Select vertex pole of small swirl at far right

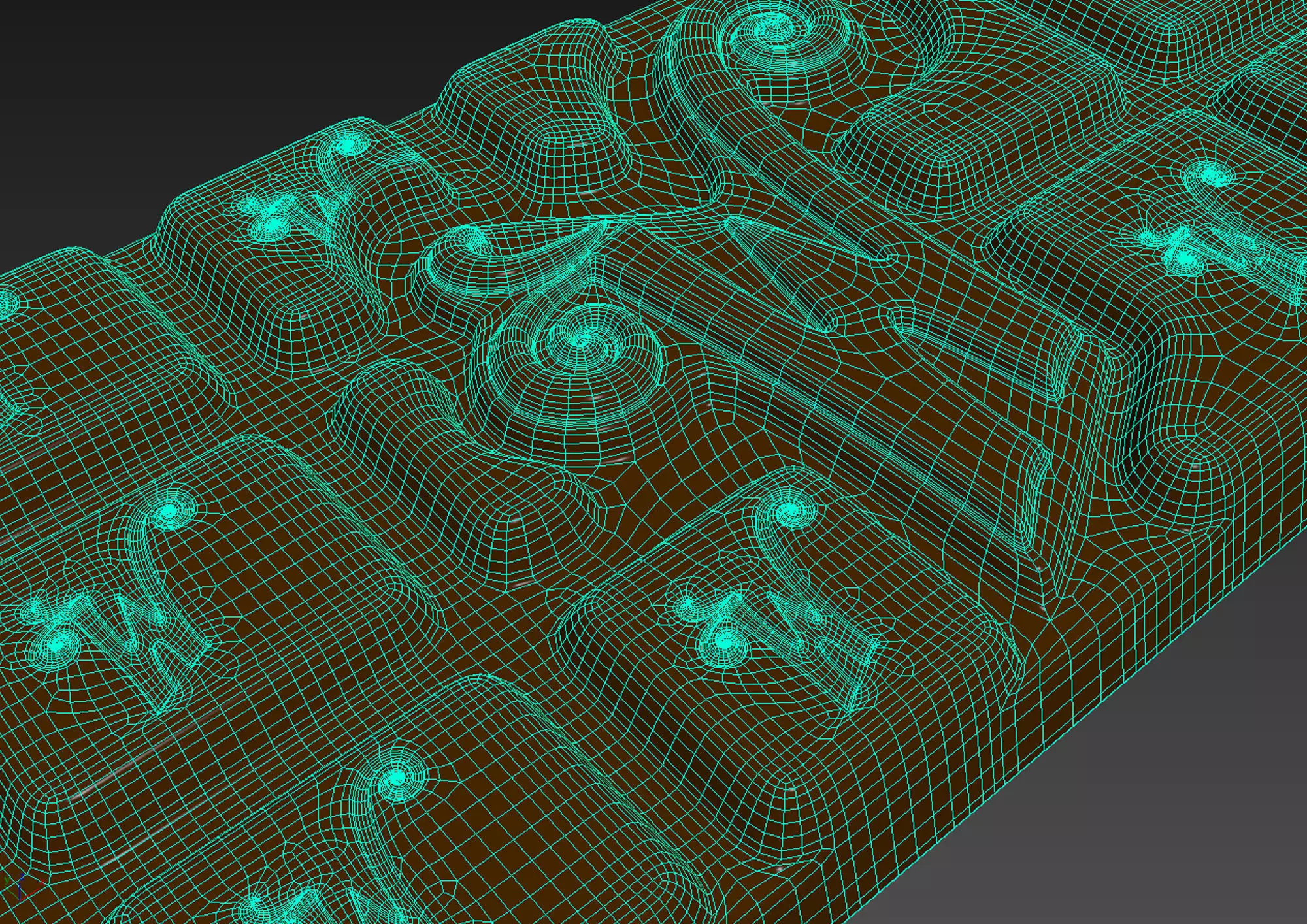[1209, 175]
